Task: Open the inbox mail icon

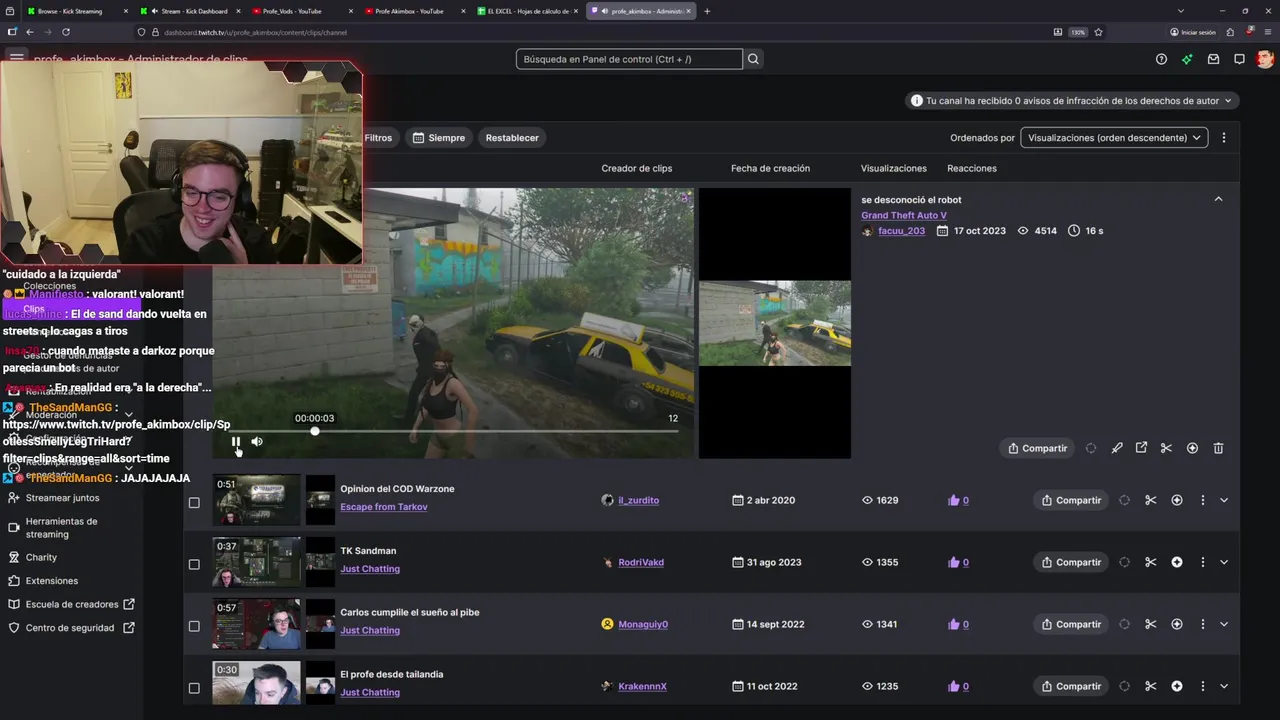Action: (x=1213, y=59)
